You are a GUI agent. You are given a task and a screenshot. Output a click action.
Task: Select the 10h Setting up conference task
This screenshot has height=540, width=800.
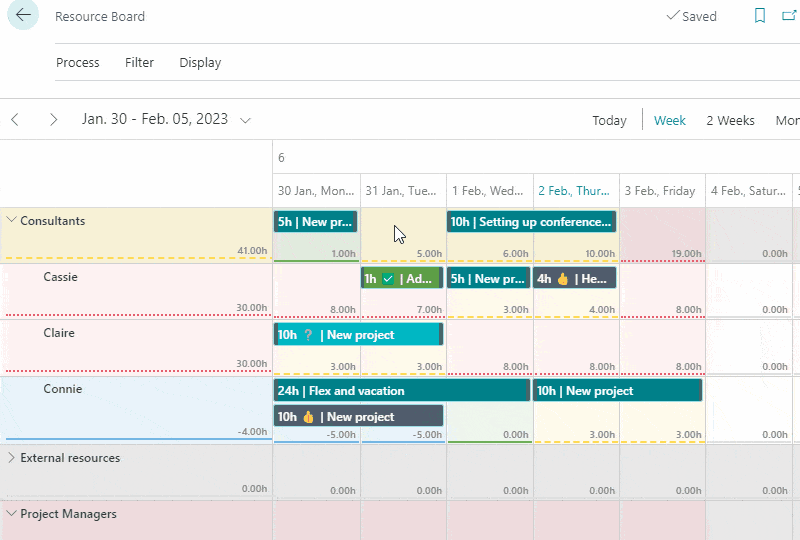click(531, 222)
